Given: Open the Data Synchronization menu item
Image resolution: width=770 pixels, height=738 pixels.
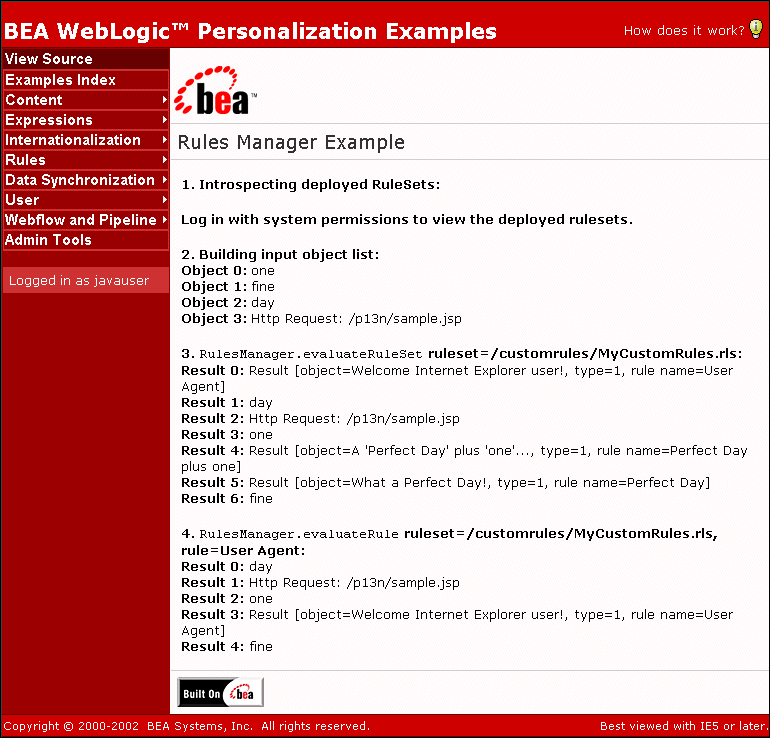Looking at the screenshot, I should click(x=85, y=180).
